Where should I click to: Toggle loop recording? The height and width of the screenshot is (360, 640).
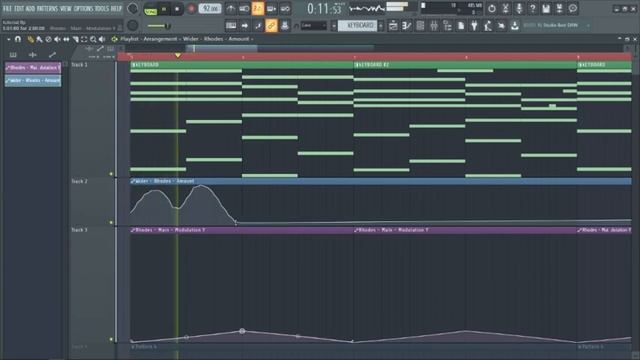[285, 9]
